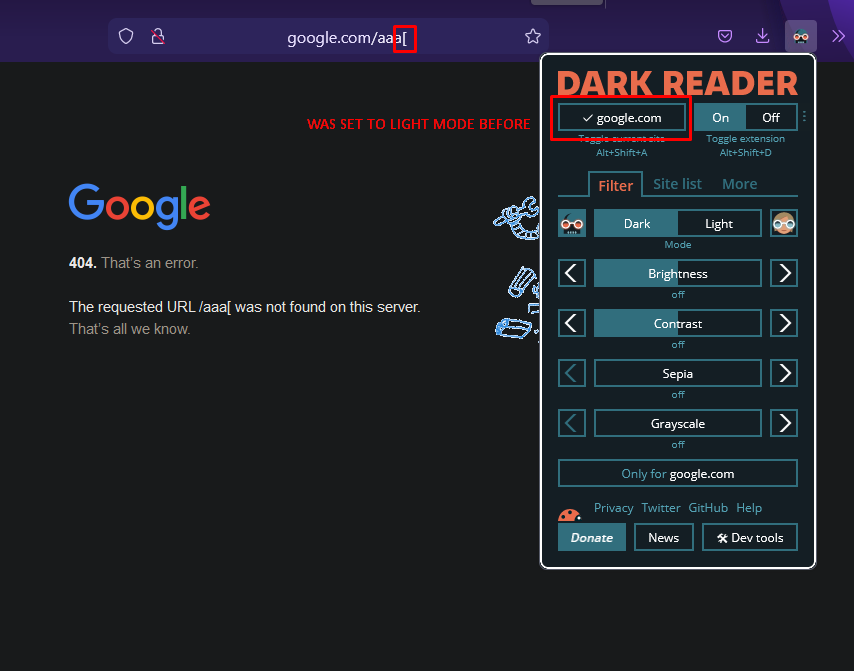Open the More tab
The width and height of the screenshot is (854, 671).
(739, 184)
